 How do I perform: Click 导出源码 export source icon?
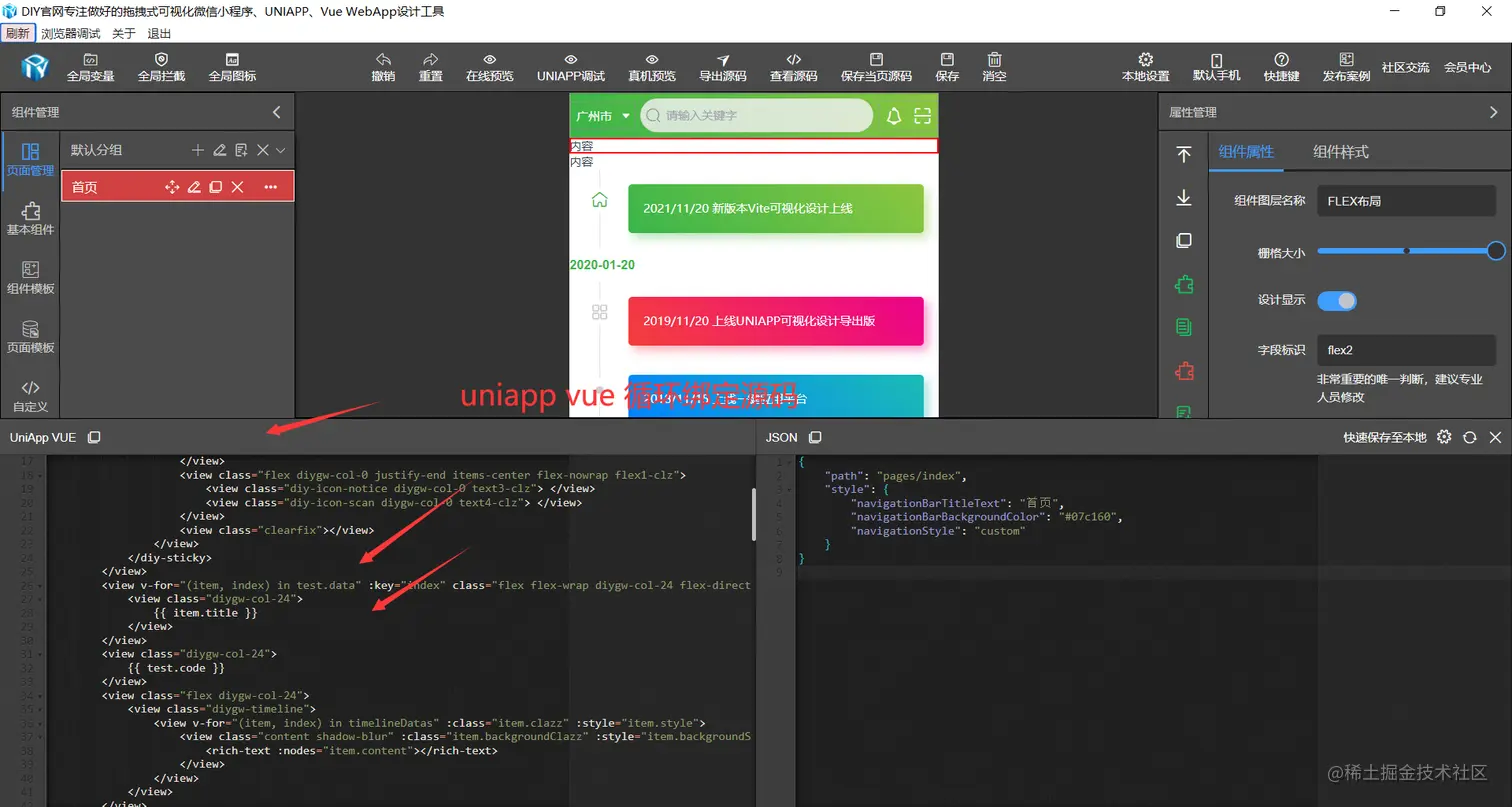tap(723, 67)
